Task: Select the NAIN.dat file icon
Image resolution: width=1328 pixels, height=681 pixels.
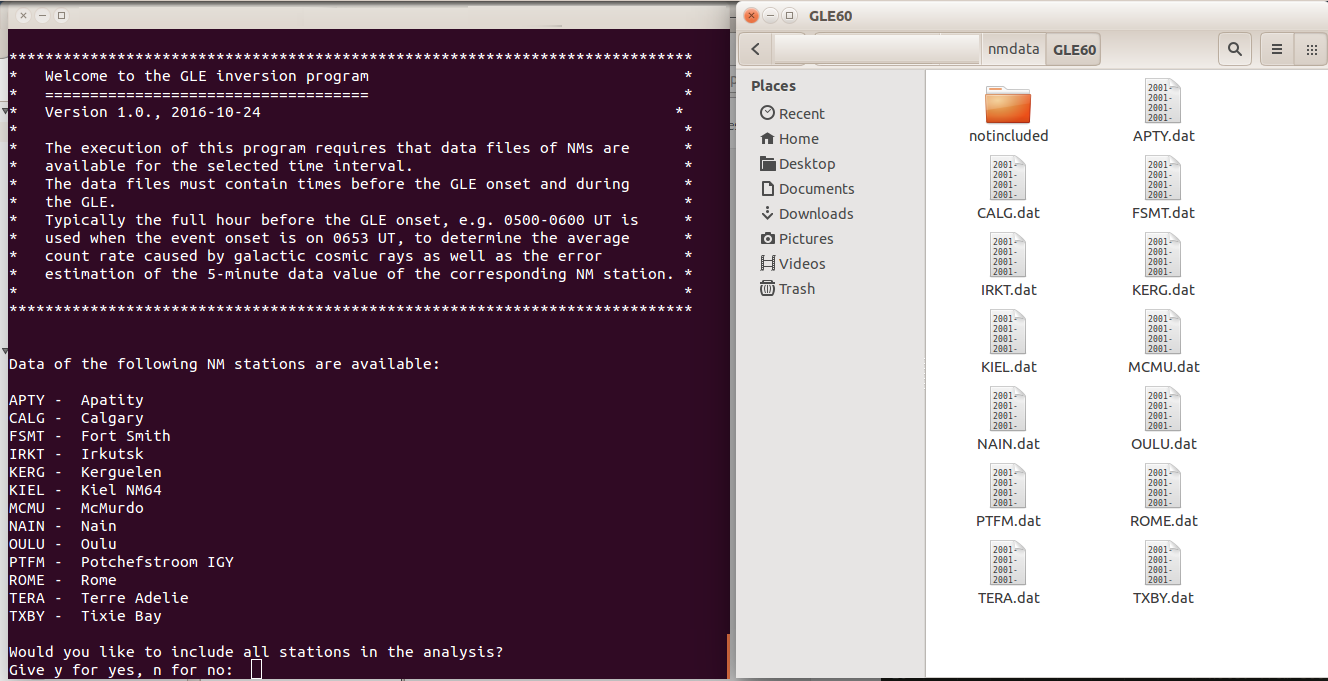Action: (x=1008, y=409)
